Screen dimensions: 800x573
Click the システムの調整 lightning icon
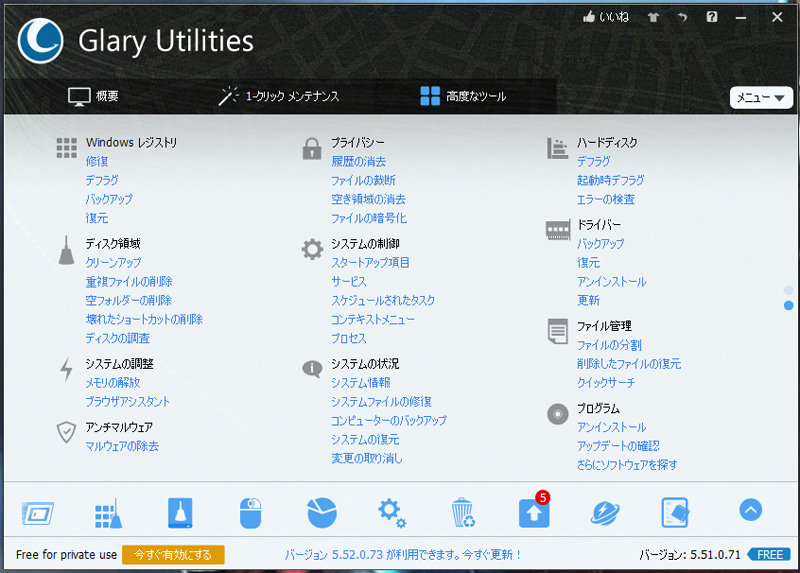click(66, 369)
